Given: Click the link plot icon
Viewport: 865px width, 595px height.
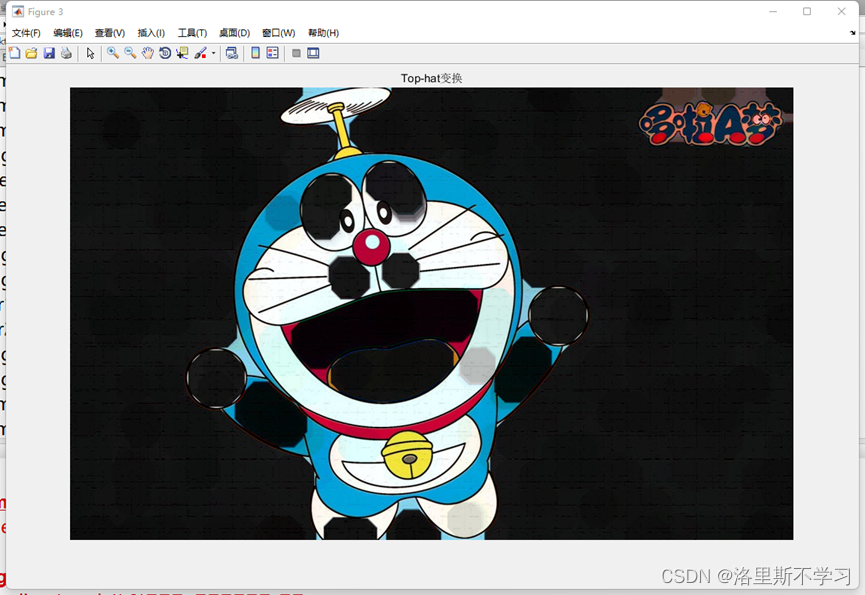Looking at the screenshot, I should coord(232,53).
